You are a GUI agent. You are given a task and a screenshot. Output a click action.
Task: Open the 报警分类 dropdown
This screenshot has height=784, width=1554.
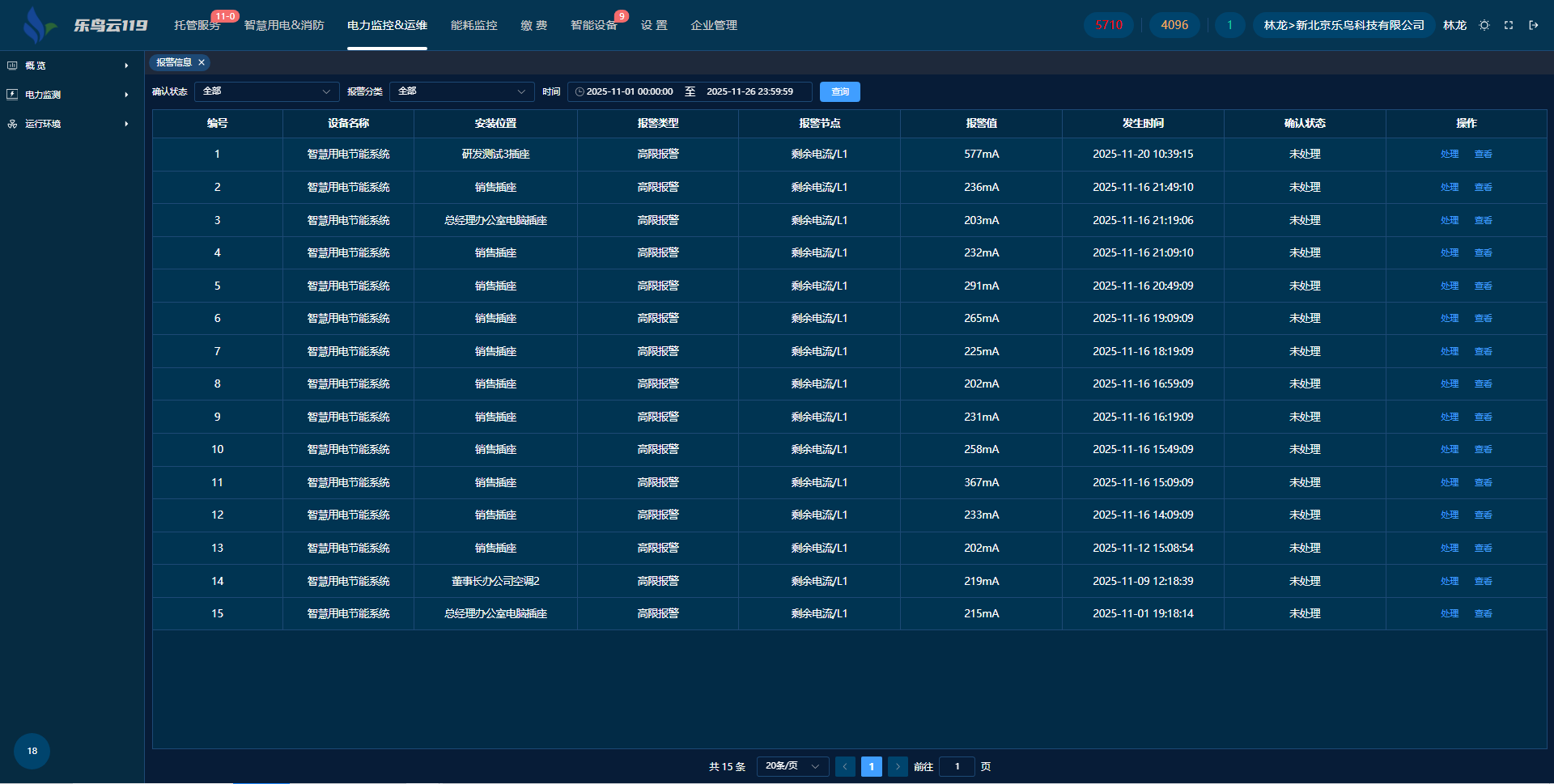pyautogui.click(x=461, y=91)
